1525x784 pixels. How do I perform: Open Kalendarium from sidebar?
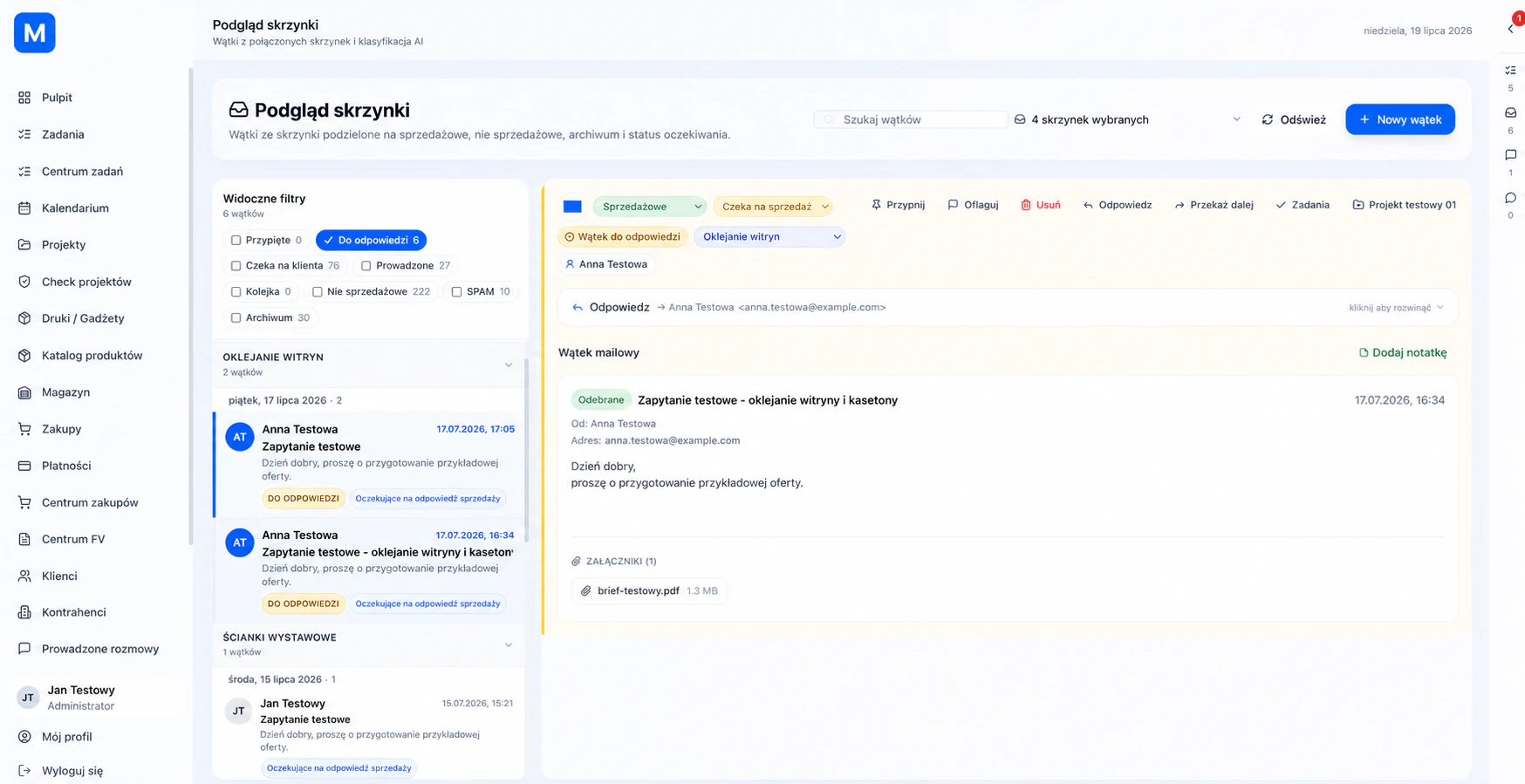(75, 208)
